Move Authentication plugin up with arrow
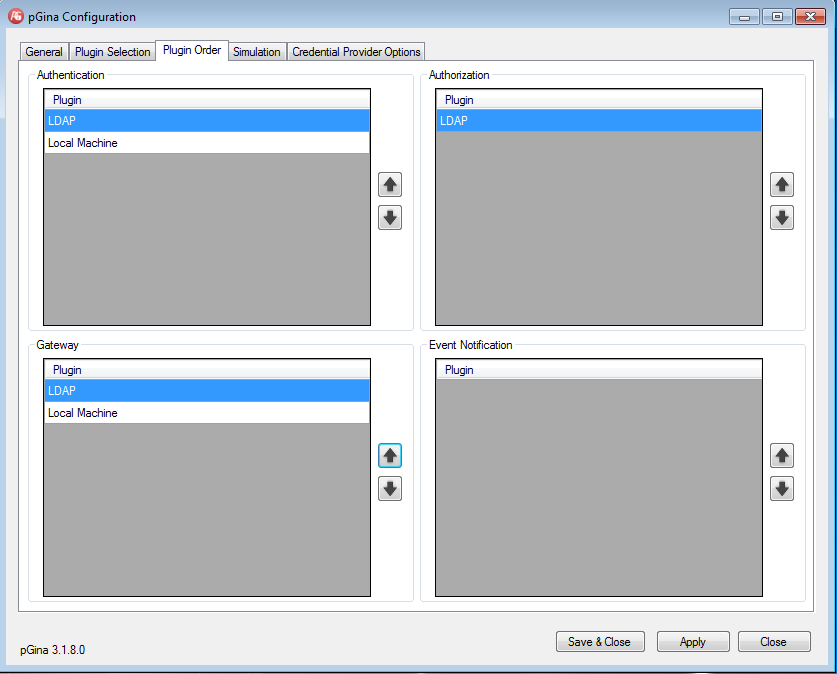 click(390, 185)
